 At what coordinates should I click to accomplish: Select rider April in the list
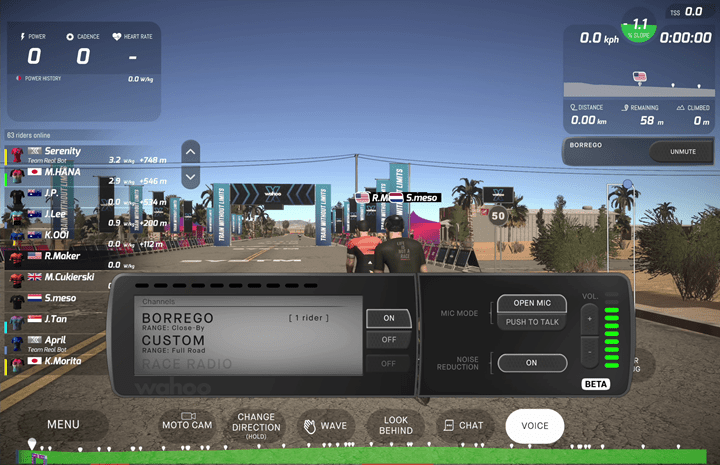(x=57, y=345)
